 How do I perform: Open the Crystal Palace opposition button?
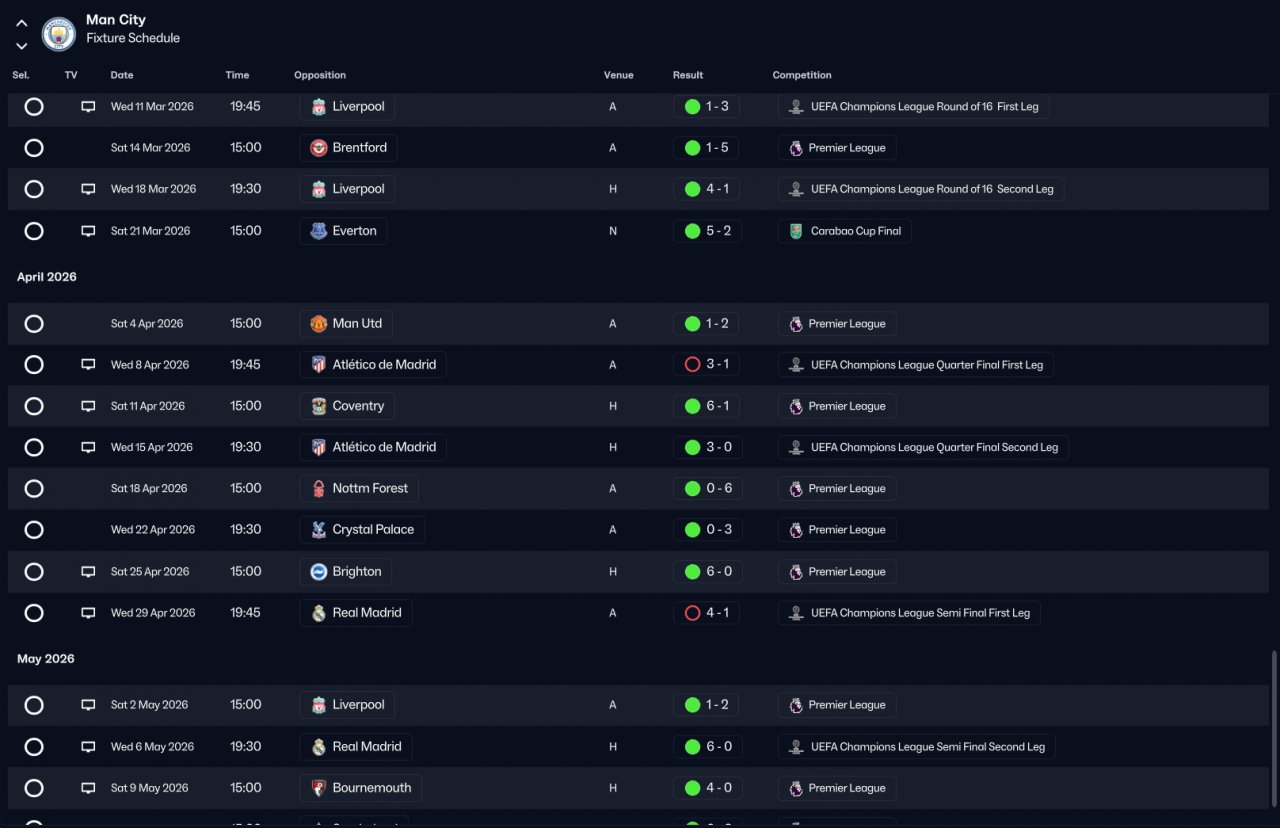(362, 530)
